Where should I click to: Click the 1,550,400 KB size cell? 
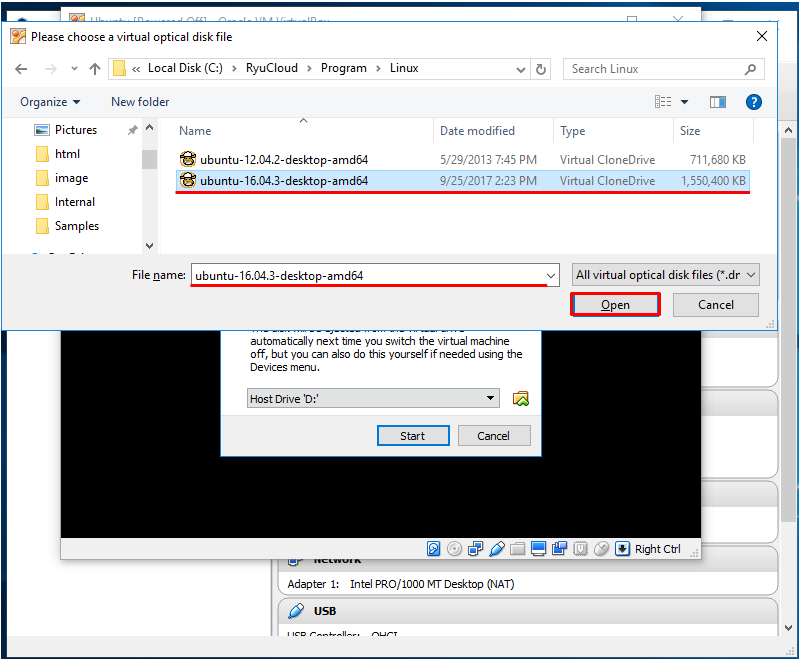(713, 180)
